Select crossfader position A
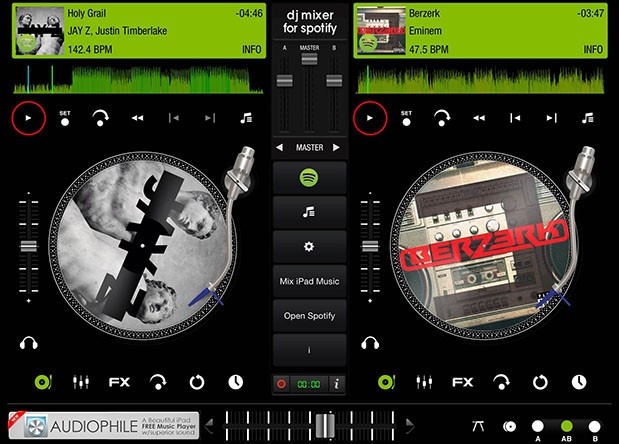 click(x=538, y=426)
